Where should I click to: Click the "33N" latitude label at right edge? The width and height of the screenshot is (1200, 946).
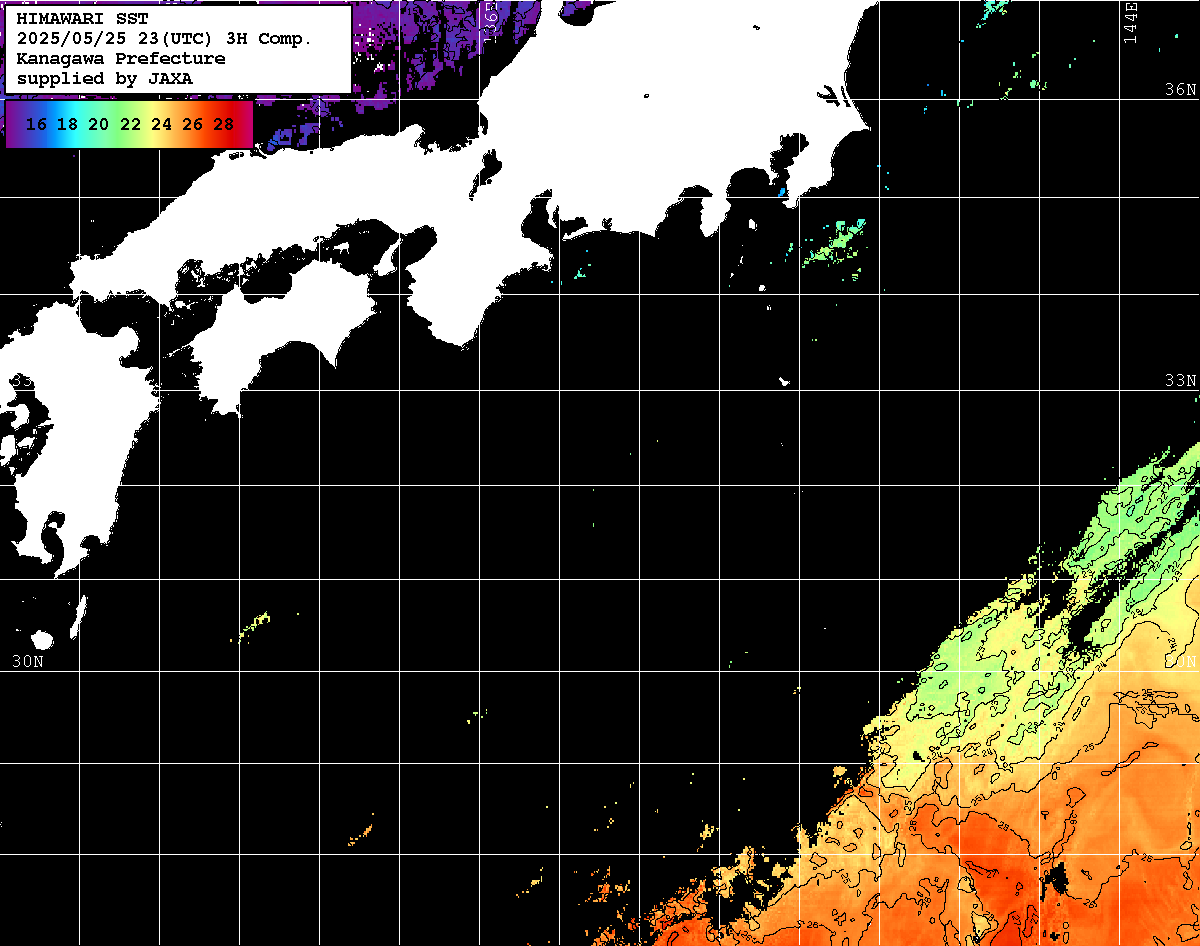[1180, 381]
